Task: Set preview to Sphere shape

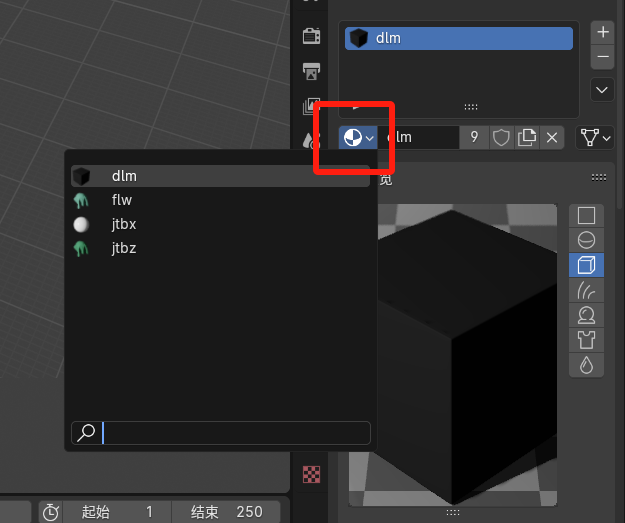Action: [586, 240]
